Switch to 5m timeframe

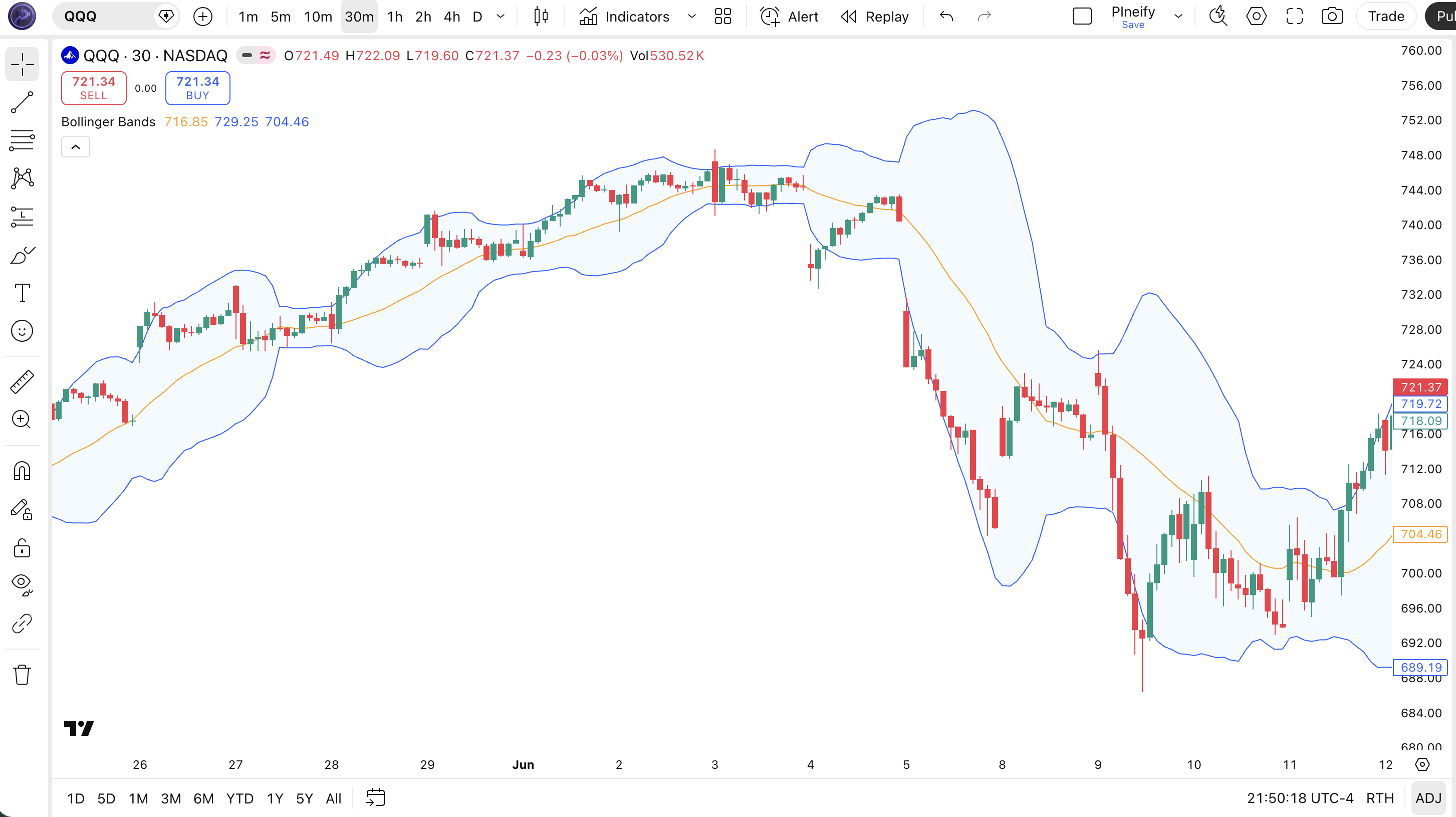coord(281,17)
